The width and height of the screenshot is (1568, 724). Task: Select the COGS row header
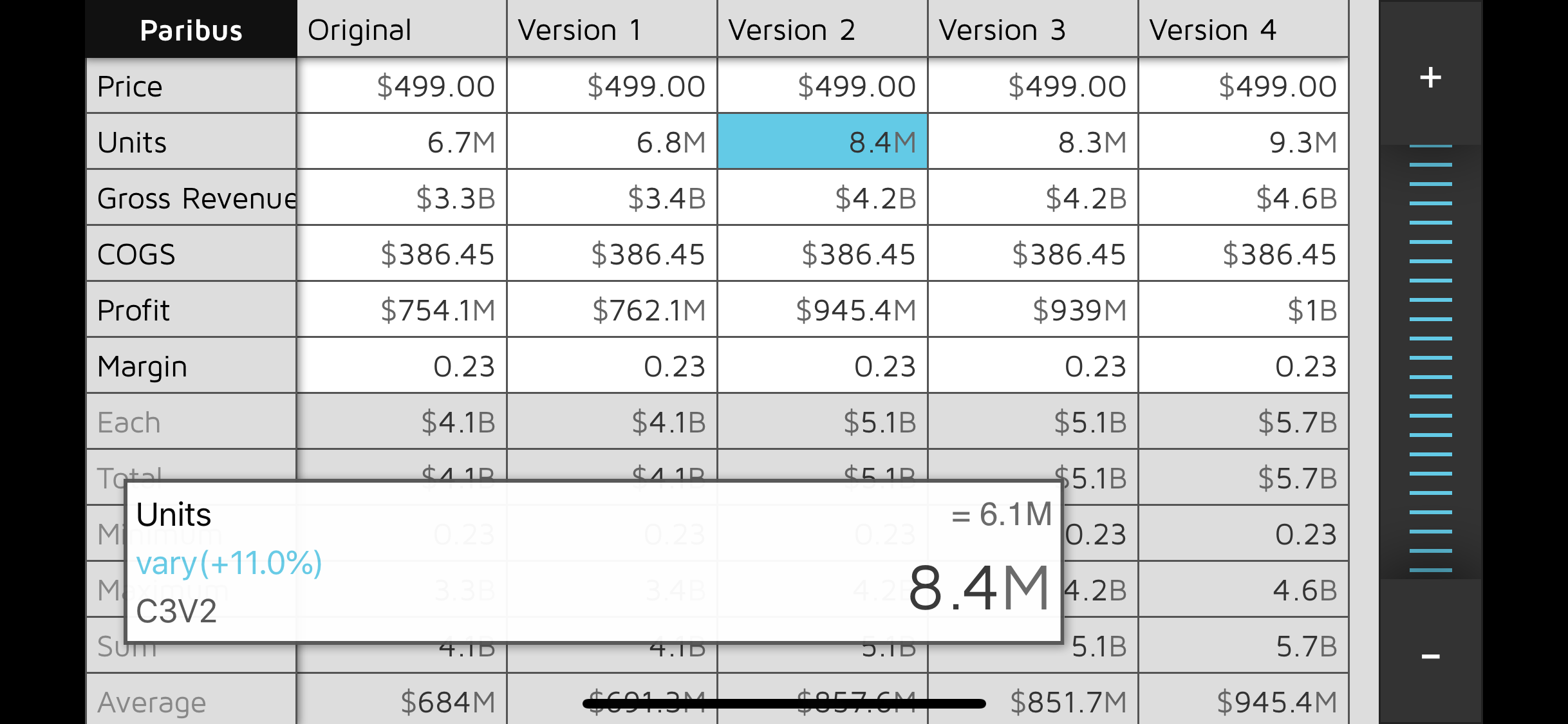pyautogui.click(x=191, y=254)
